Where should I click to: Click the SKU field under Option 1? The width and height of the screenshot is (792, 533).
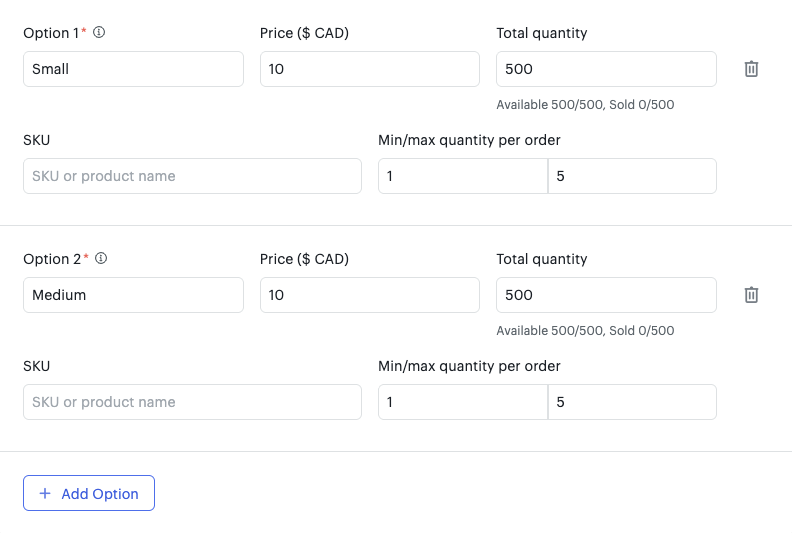coord(192,176)
